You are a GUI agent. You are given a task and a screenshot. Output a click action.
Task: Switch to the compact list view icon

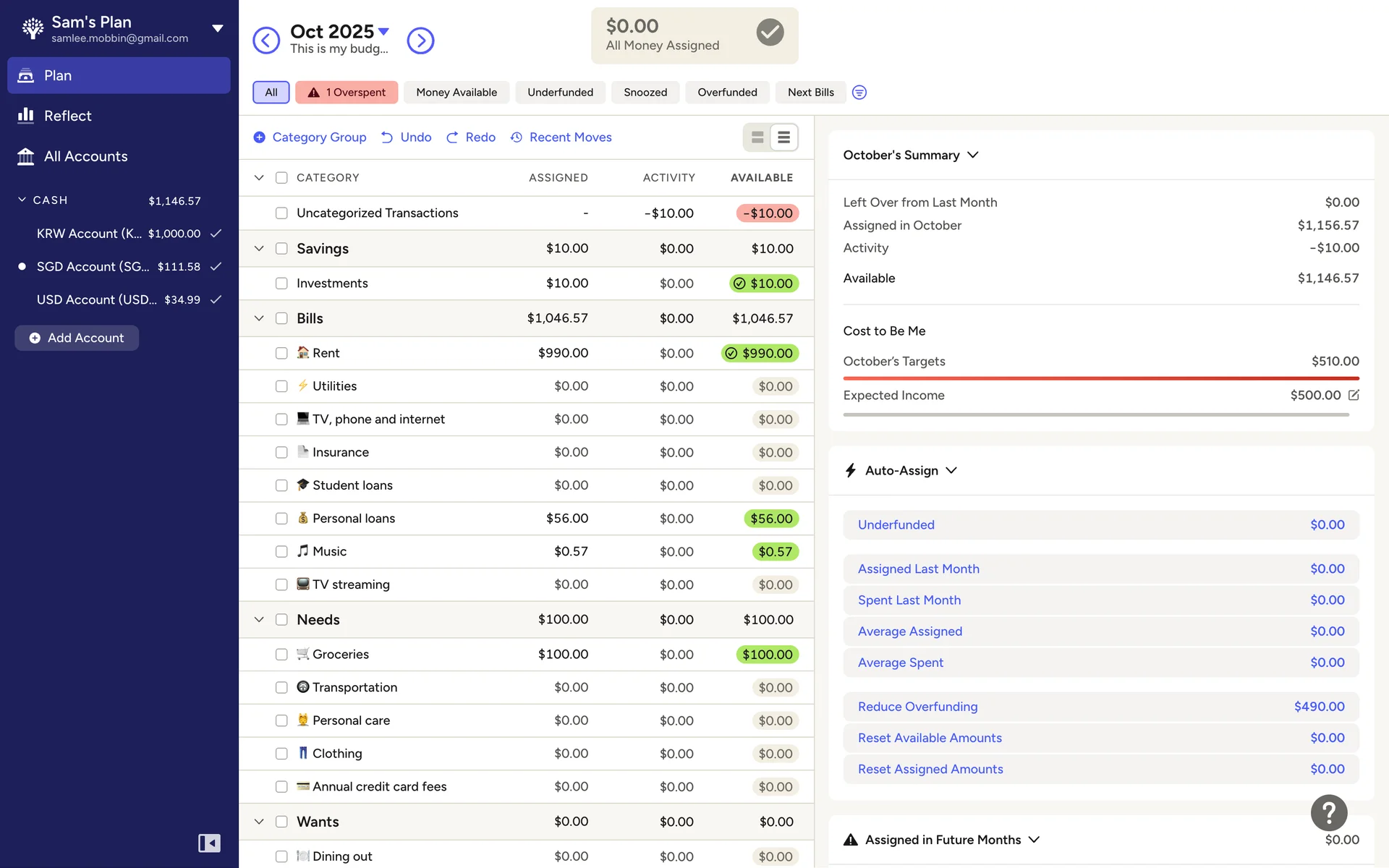(783, 137)
